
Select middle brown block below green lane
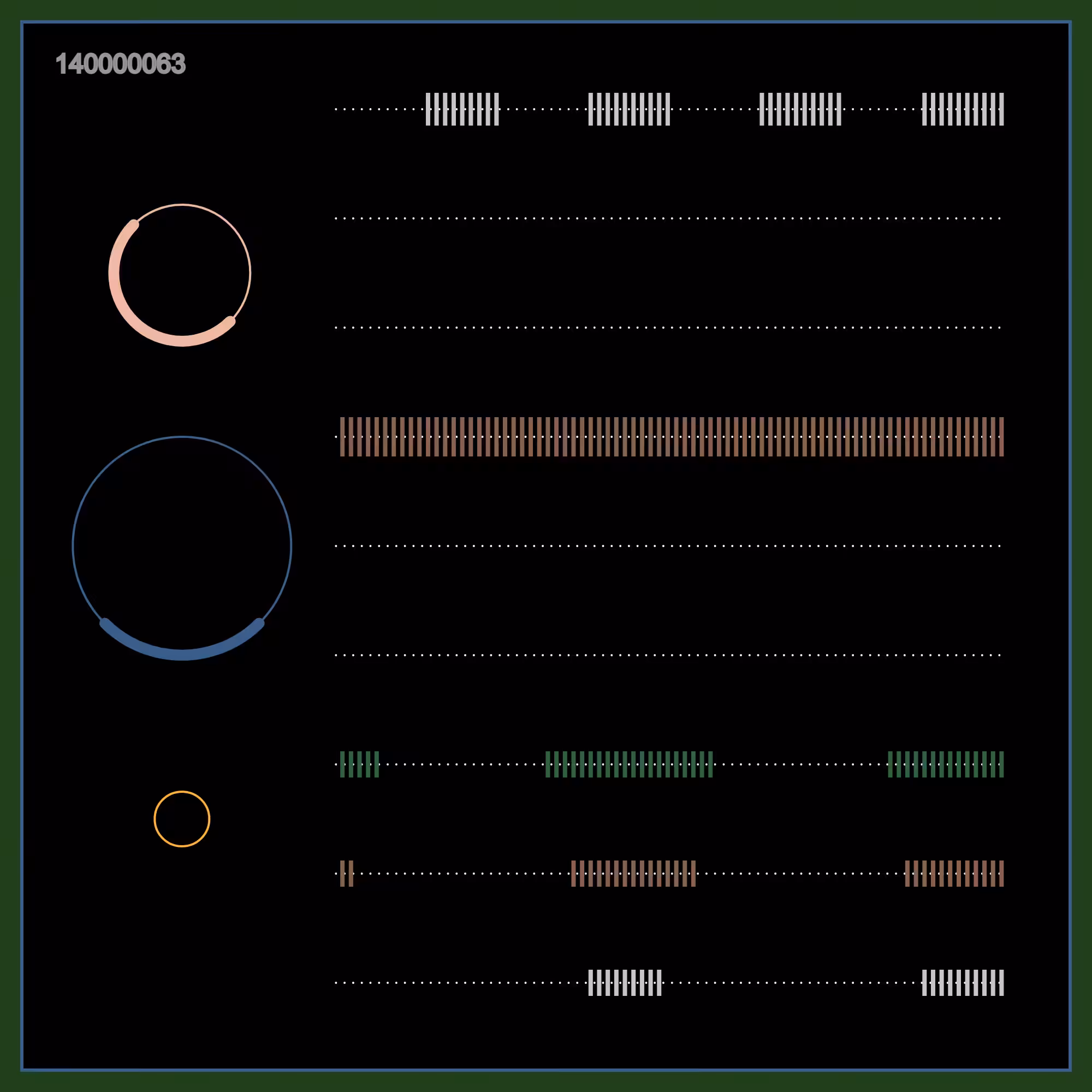[x=633, y=873]
